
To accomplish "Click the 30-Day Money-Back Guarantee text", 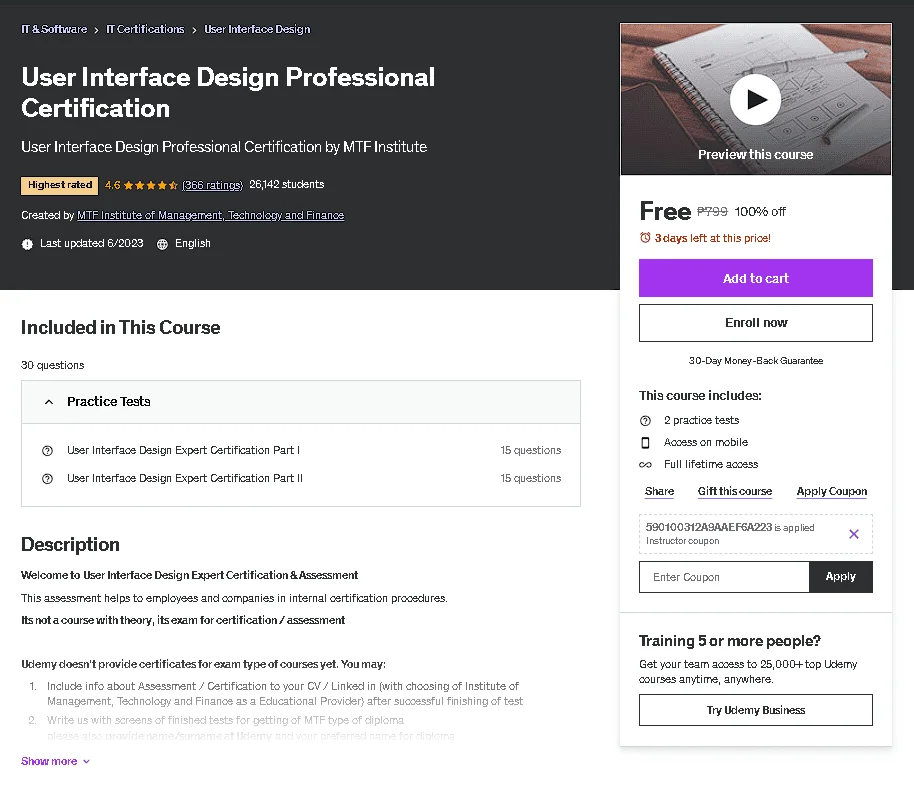I will point(755,361).
